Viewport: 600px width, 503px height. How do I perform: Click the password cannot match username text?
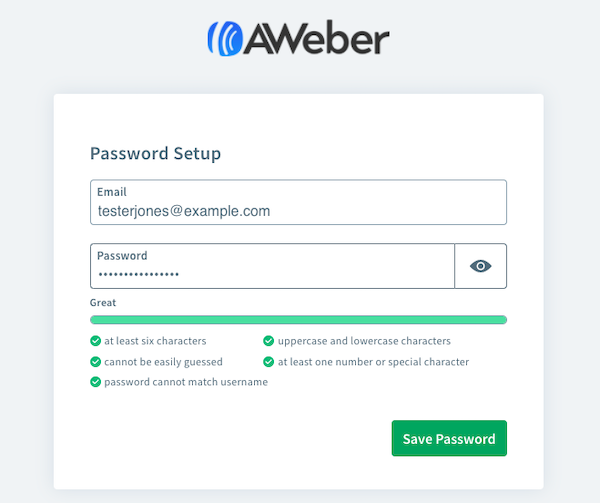186,382
